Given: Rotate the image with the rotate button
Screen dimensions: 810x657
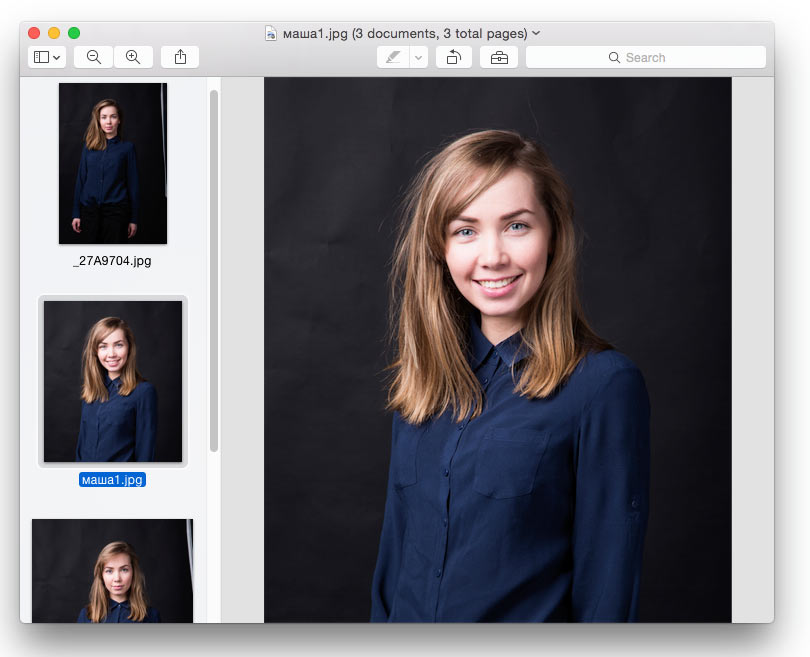Looking at the screenshot, I should click(x=453, y=57).
